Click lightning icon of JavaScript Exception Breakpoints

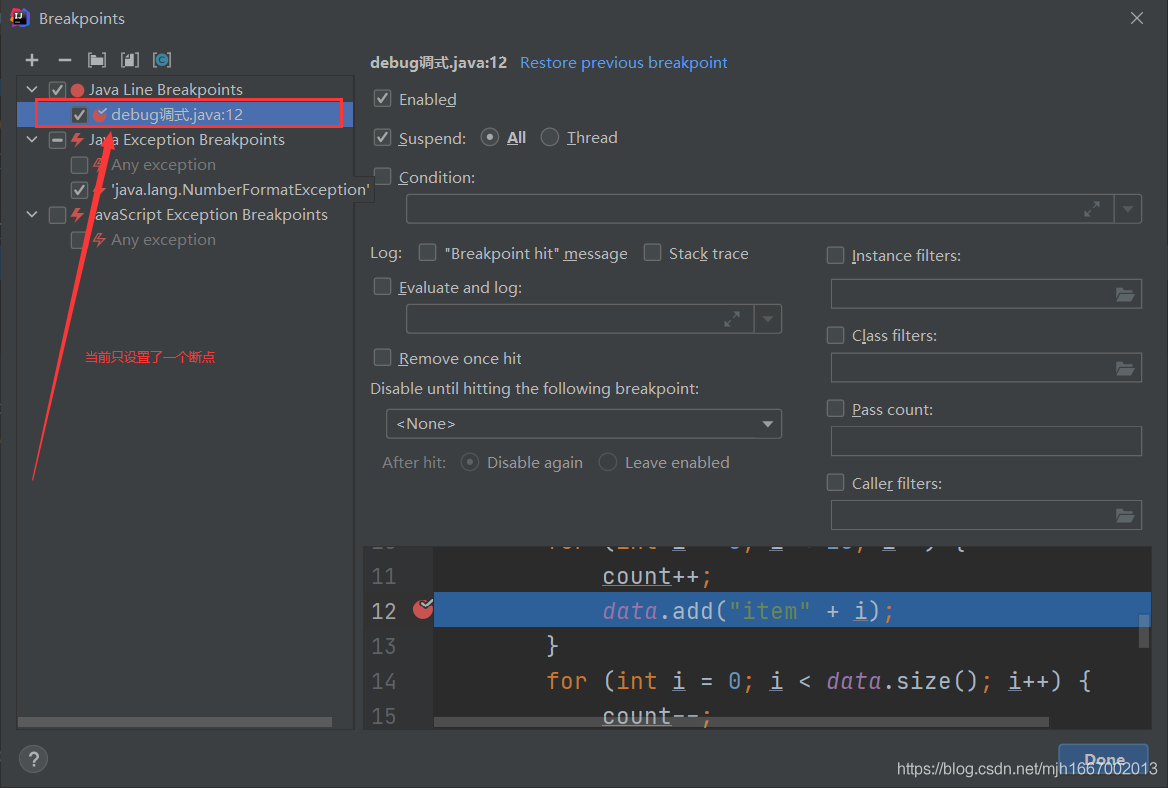[77, 215]
